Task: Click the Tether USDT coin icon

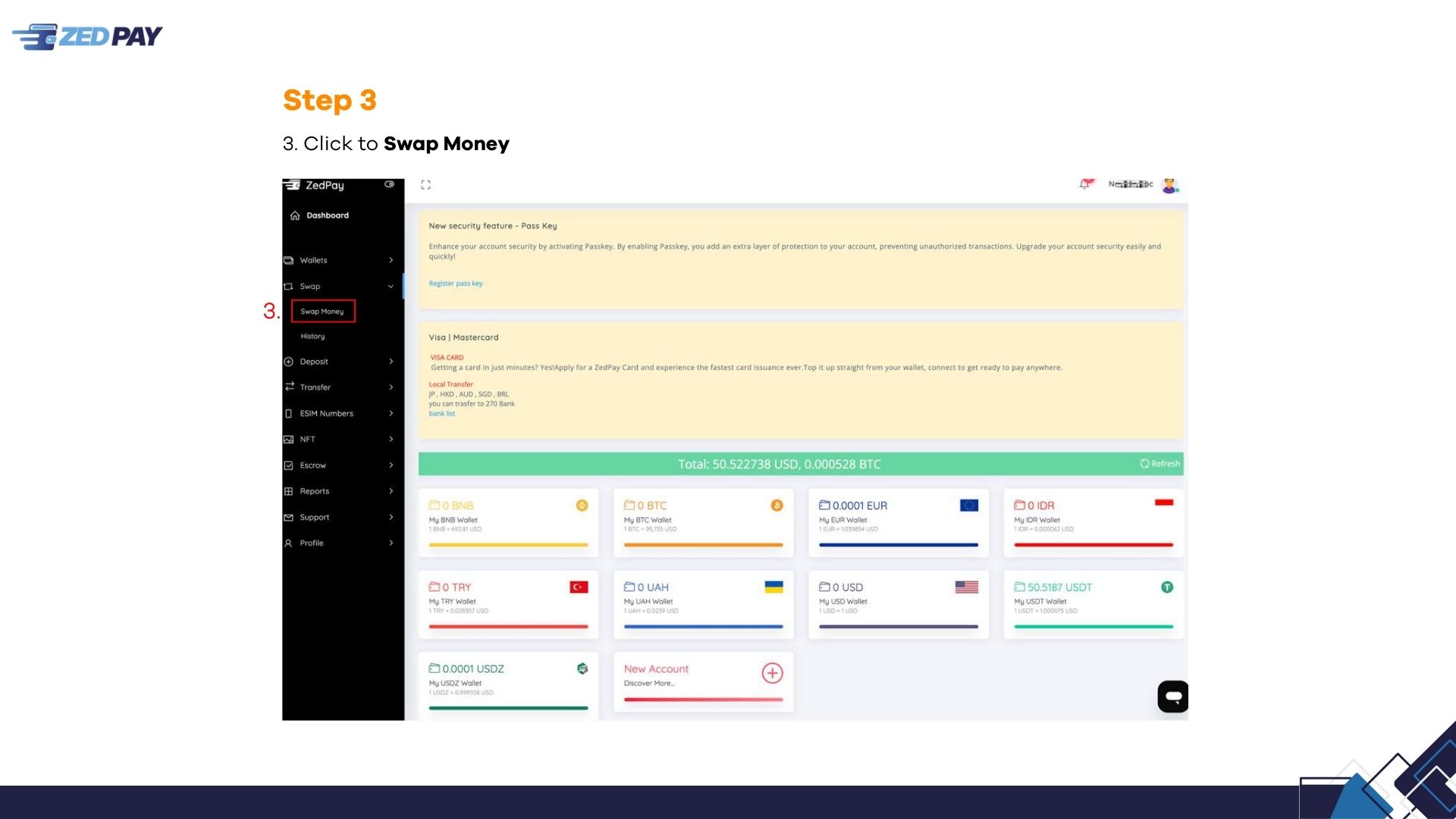Action: 1167,587
